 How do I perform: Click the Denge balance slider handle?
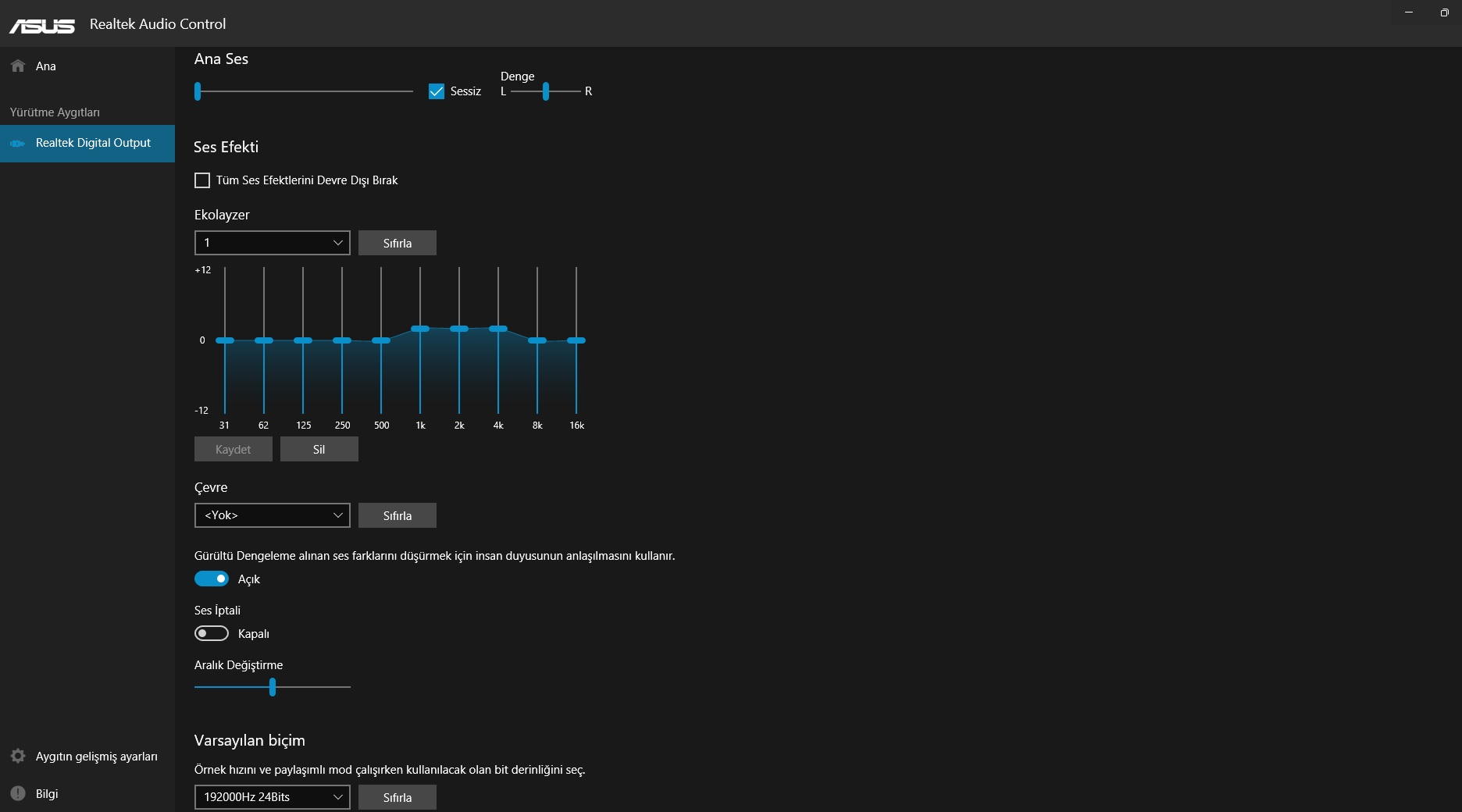(x=546, y=91)
